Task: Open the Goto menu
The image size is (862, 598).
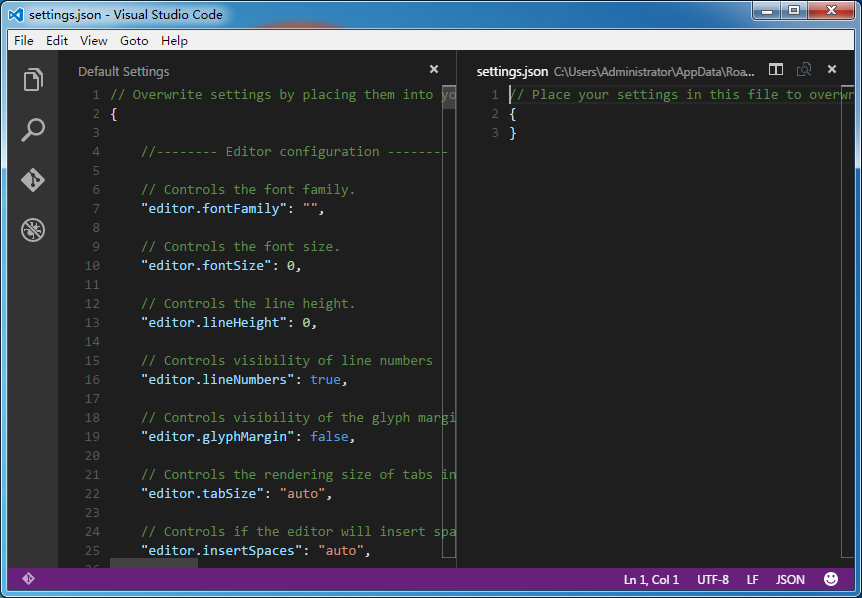Action: pyautogui.click(x=134, y=41)
